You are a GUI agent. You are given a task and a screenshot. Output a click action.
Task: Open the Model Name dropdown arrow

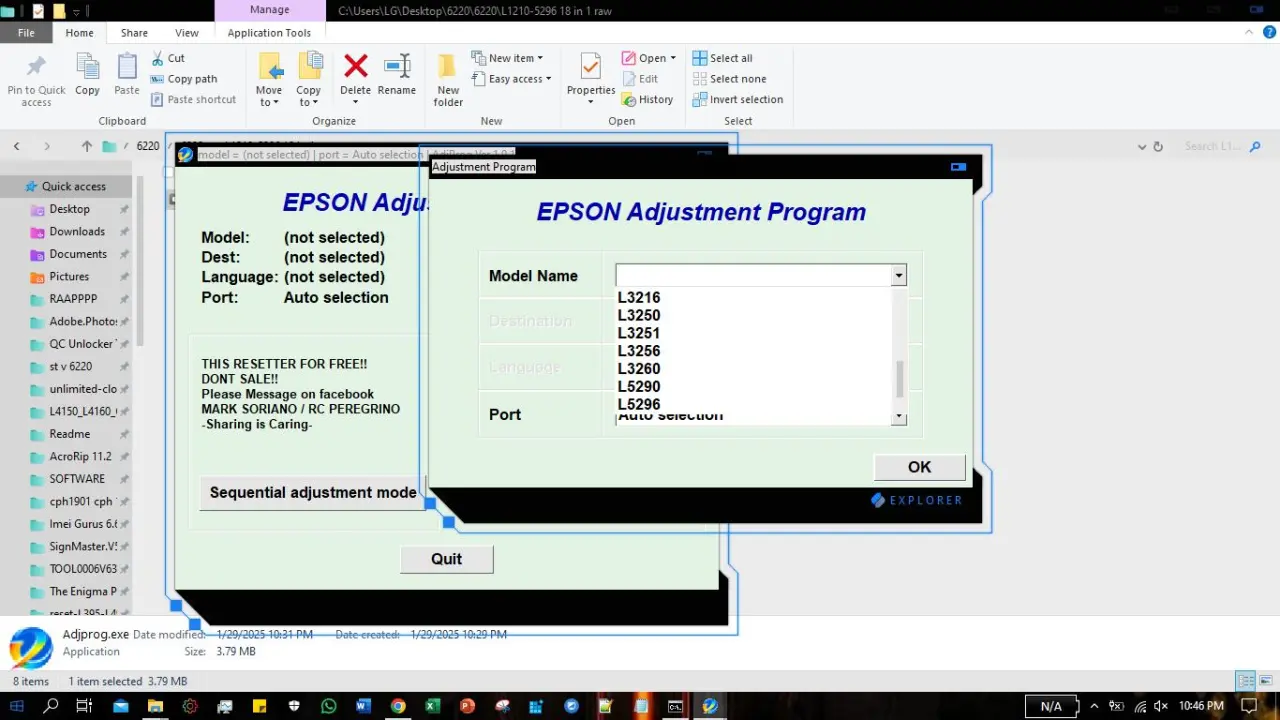point(899,276)
